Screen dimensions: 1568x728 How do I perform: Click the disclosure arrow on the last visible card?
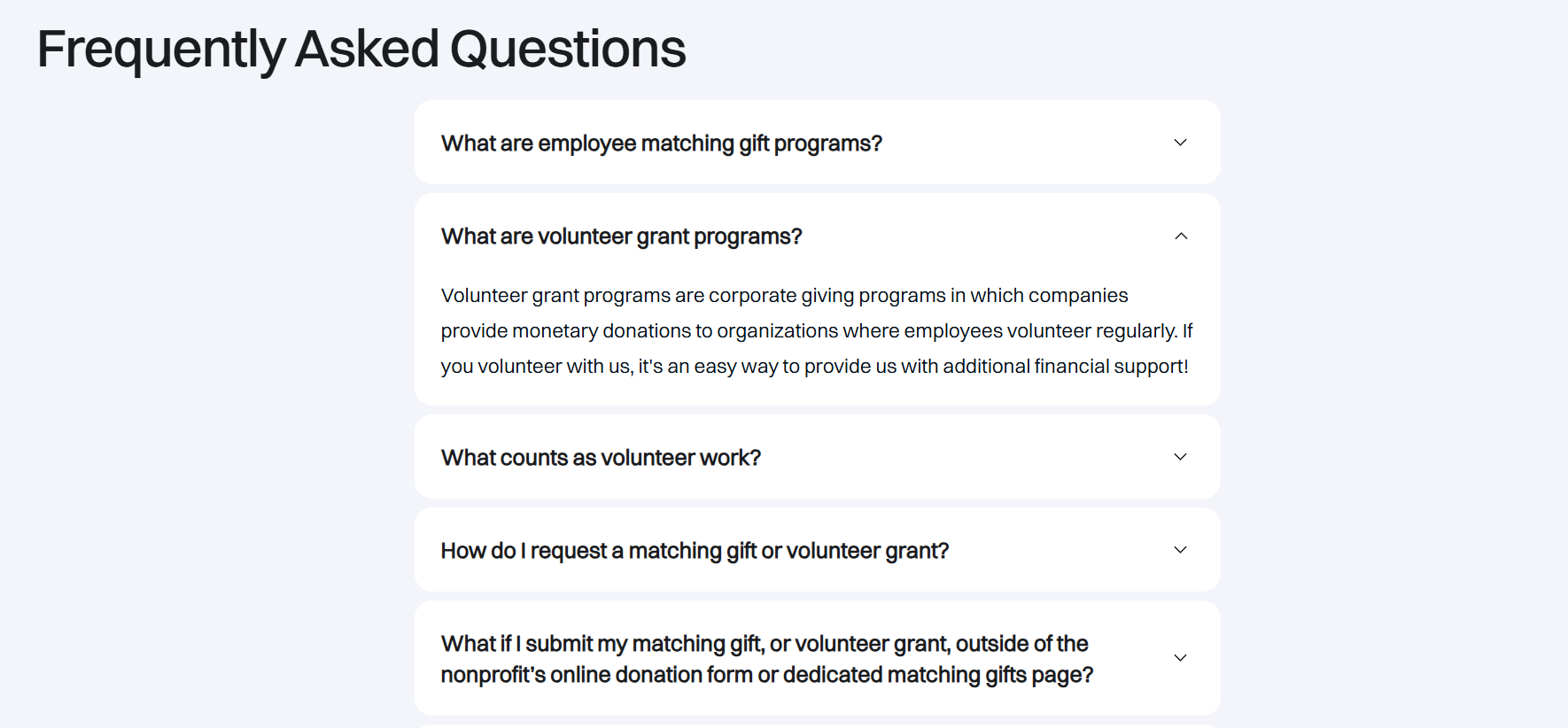click(x=1179, y=657)
